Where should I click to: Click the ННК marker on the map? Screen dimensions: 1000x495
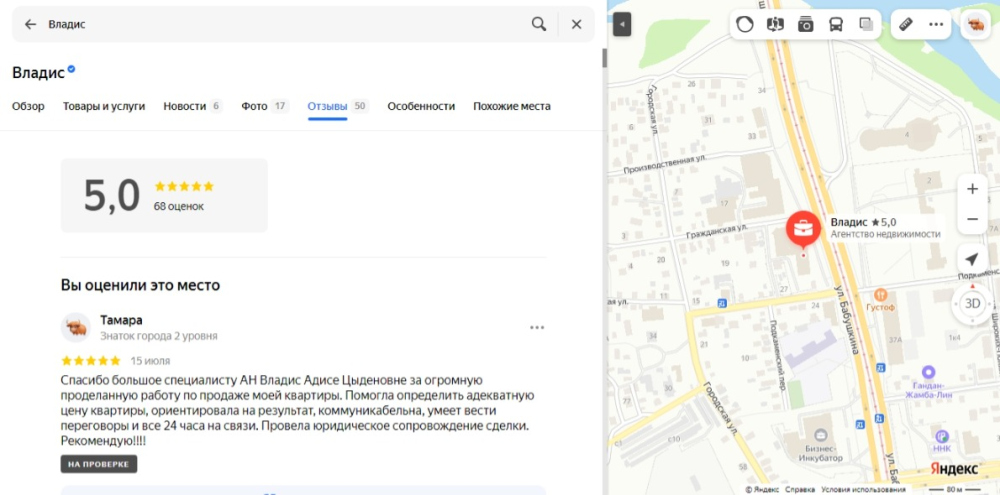pos(941,437)
